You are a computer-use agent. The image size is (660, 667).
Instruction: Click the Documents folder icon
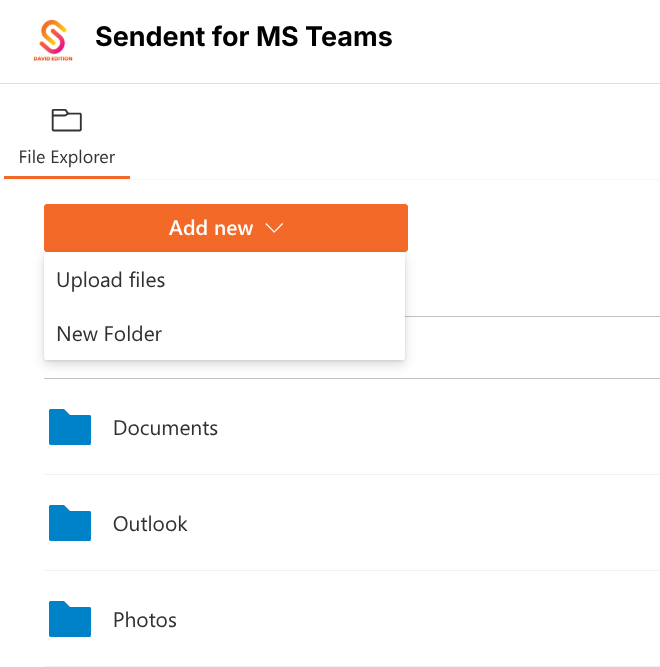click(x=70, y=428)
